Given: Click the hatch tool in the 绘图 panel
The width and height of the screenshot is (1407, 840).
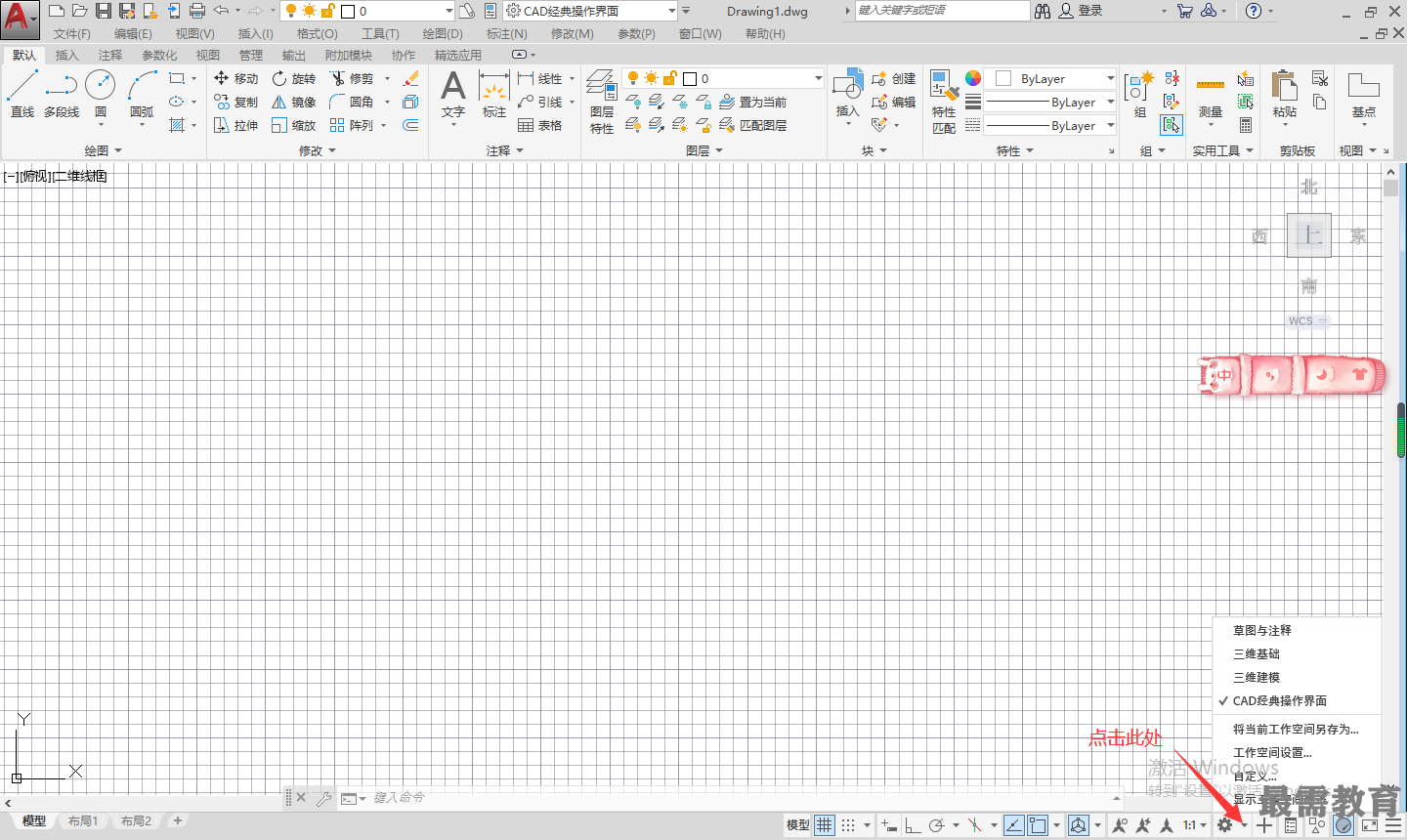Looking at the screenshot, I should click(177, 125).
